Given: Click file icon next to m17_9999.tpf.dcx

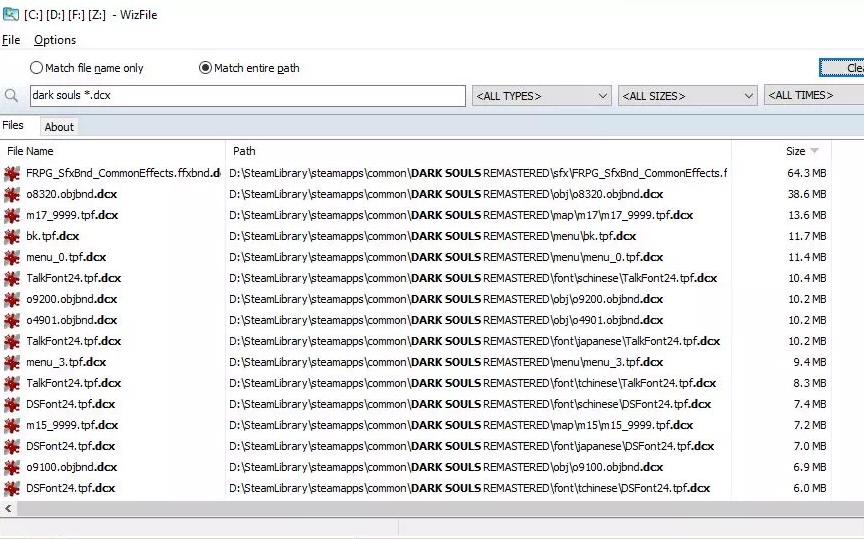Looking at the screenshot, I should [x=12, y=215].
